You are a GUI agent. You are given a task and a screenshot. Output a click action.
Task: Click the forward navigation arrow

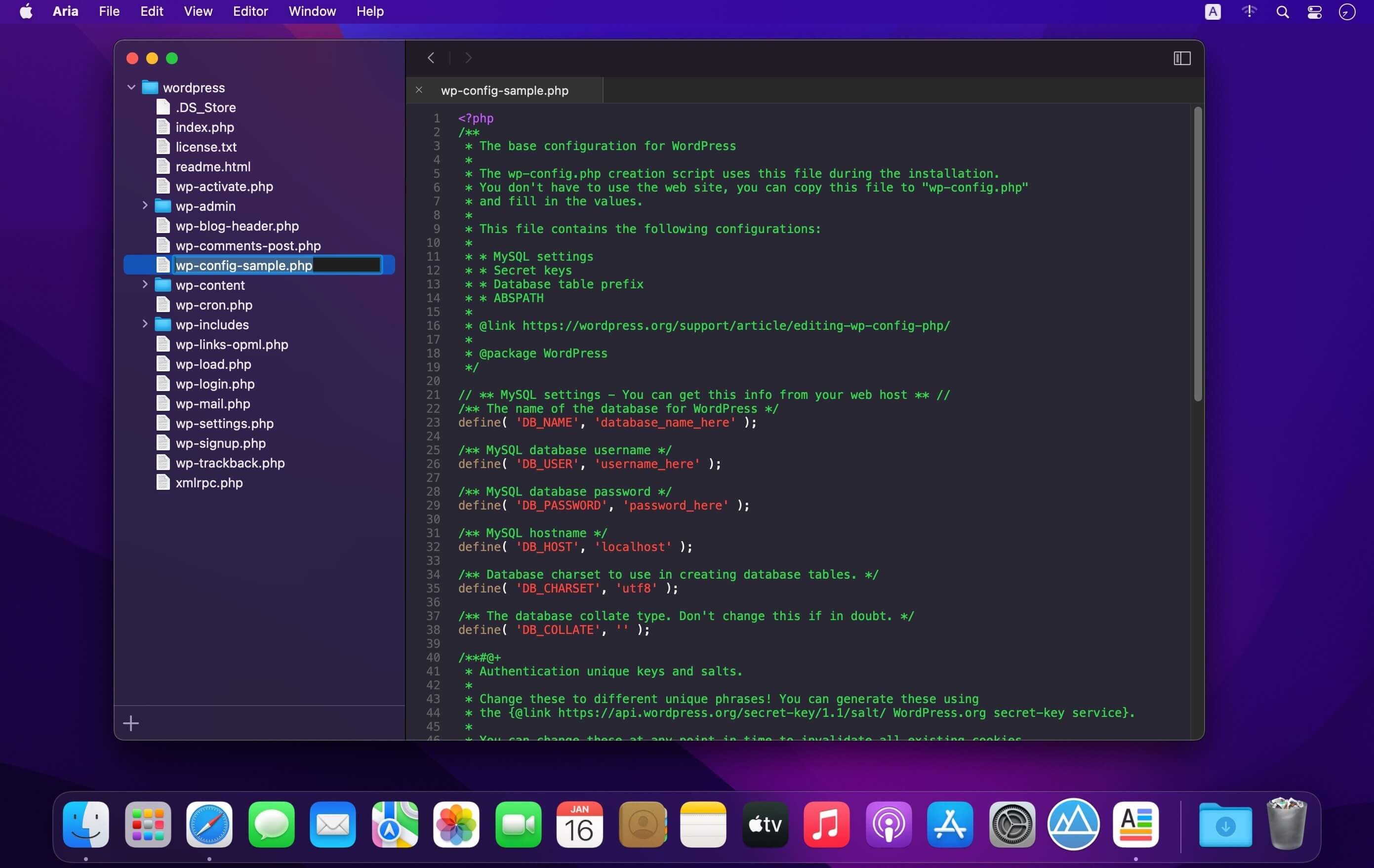469,58
